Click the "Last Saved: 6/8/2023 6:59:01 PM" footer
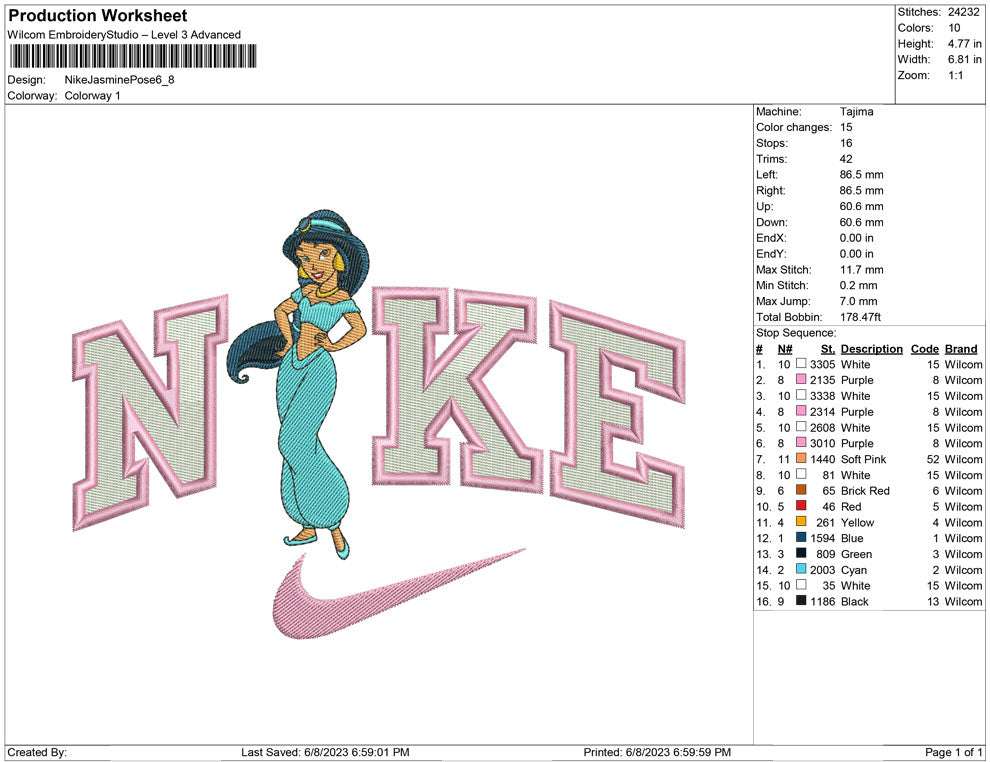 (325, 752)
